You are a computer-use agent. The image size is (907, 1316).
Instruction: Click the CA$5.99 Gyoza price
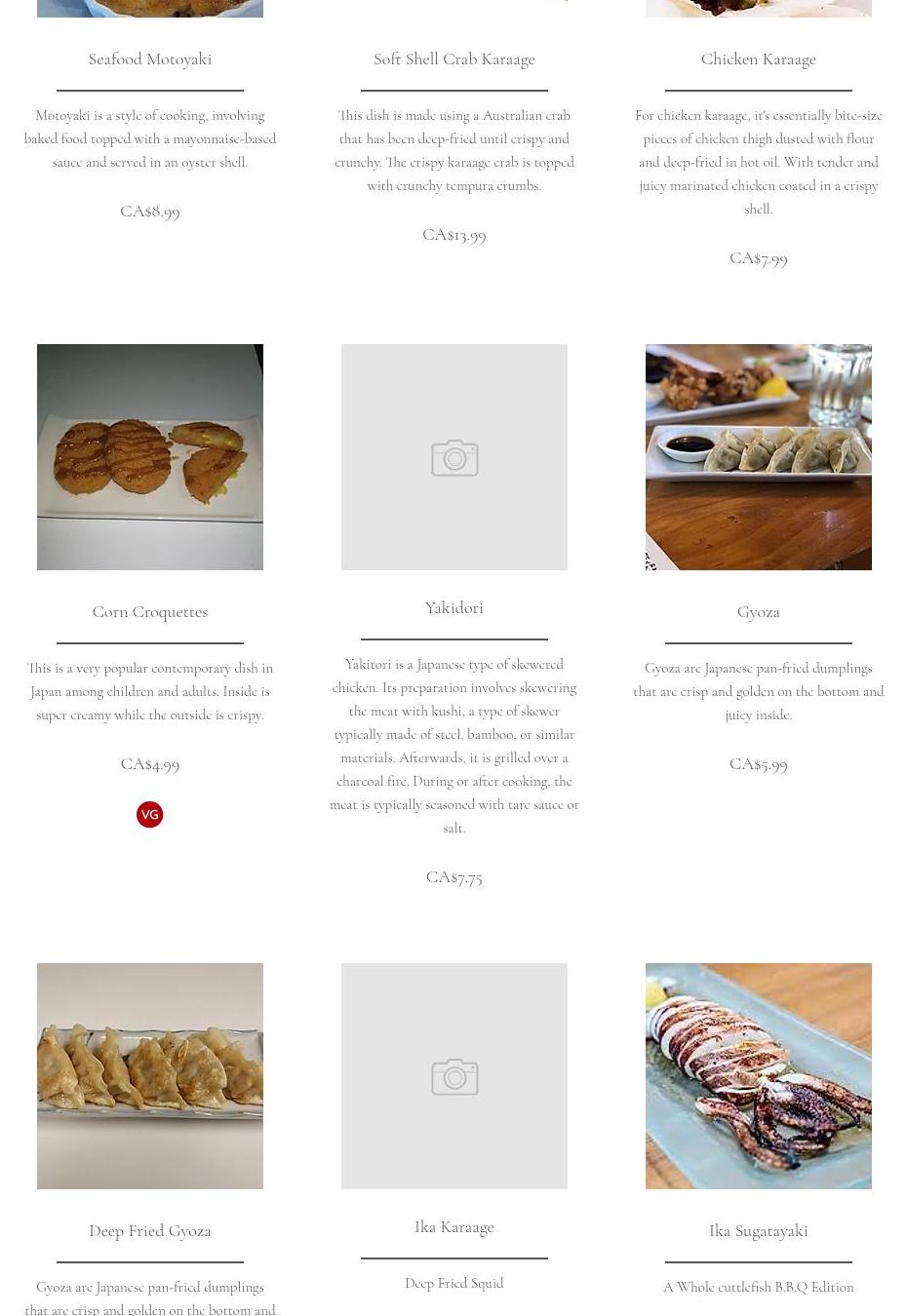pos(759,764)
